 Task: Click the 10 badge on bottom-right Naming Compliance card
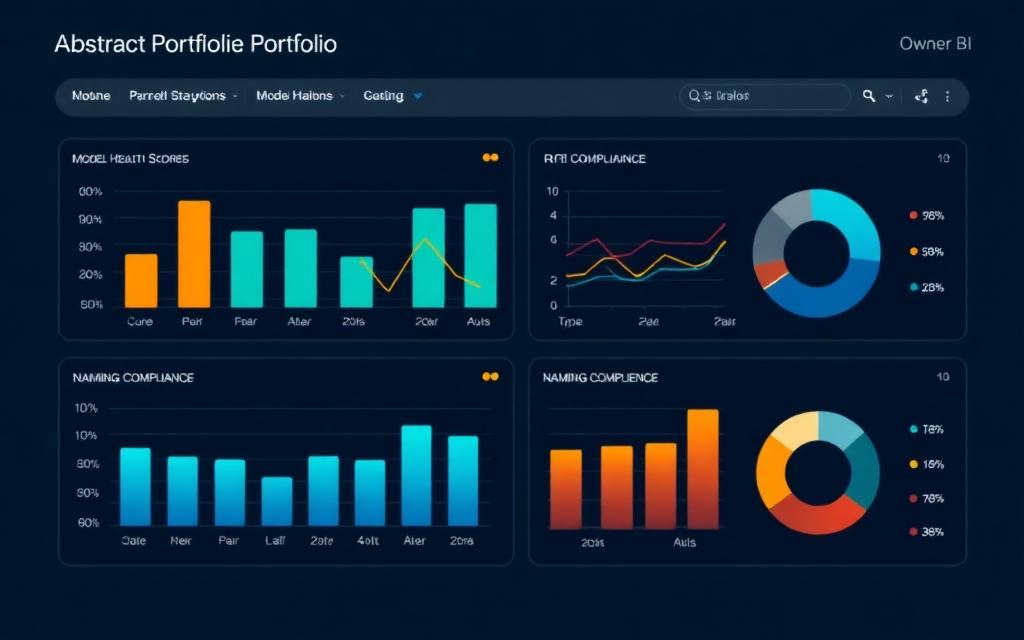pos(942,377)
